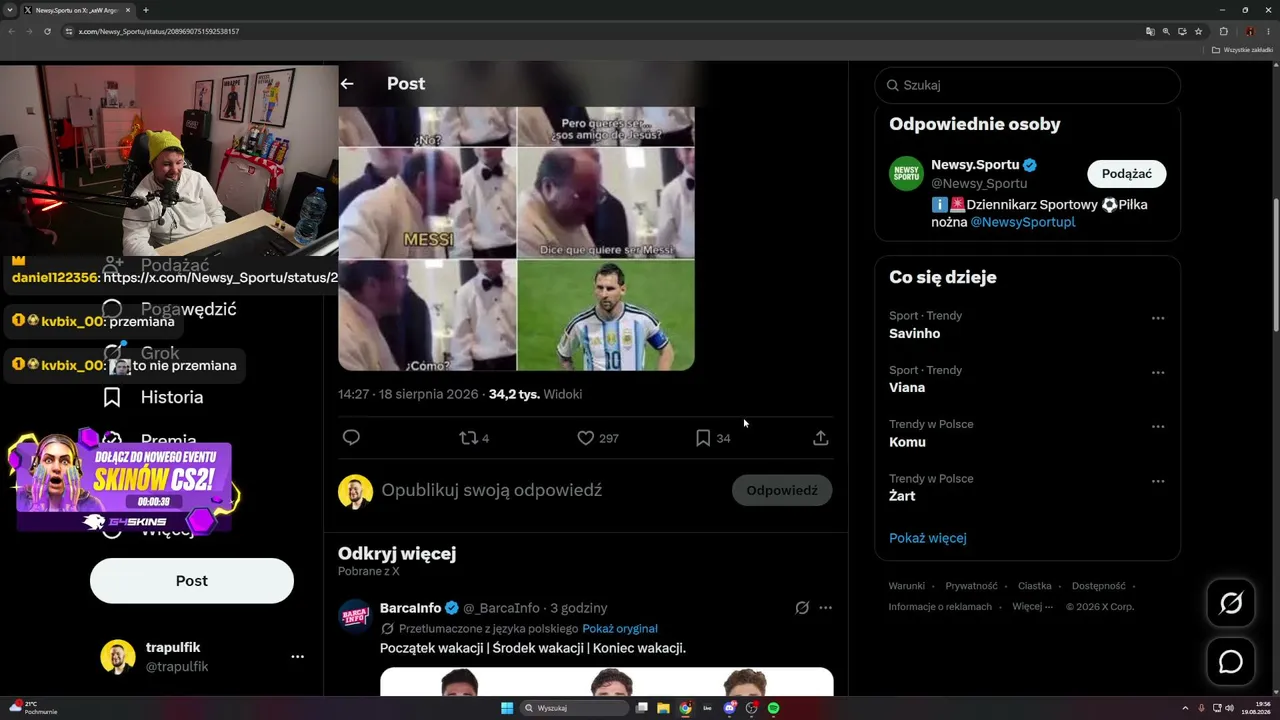Open Newsy.Sportu profile avatar
The image size is (1280, 720).
click(906, 173)
